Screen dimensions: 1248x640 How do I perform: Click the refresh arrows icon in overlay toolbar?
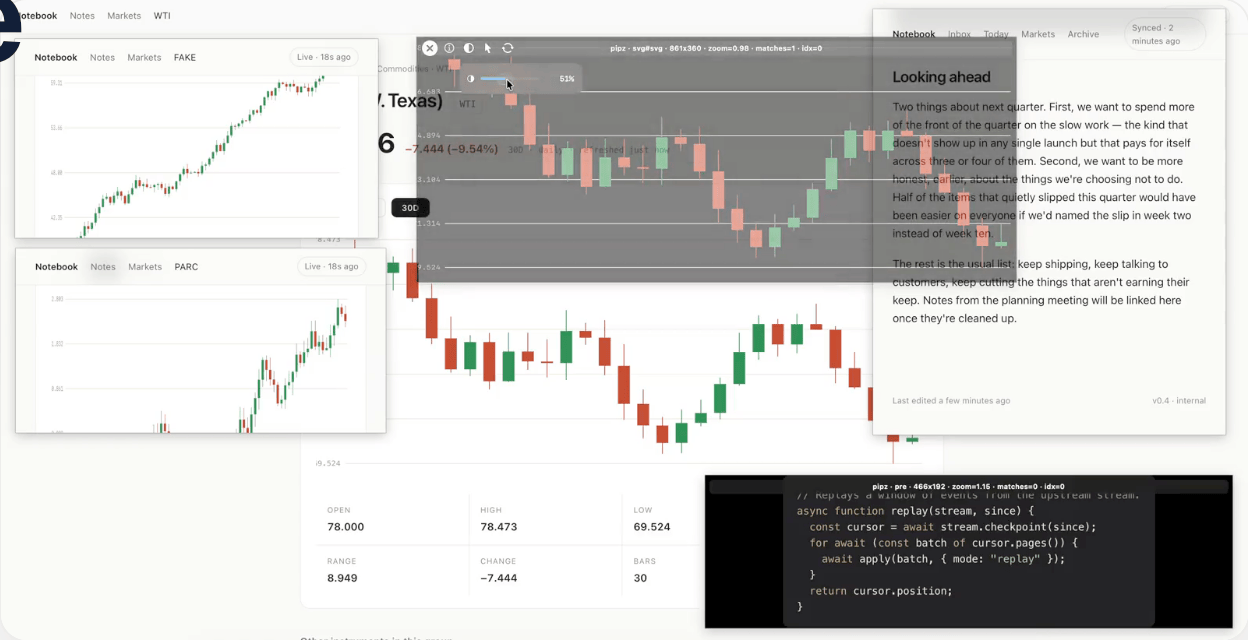click(x=507, y=48)
